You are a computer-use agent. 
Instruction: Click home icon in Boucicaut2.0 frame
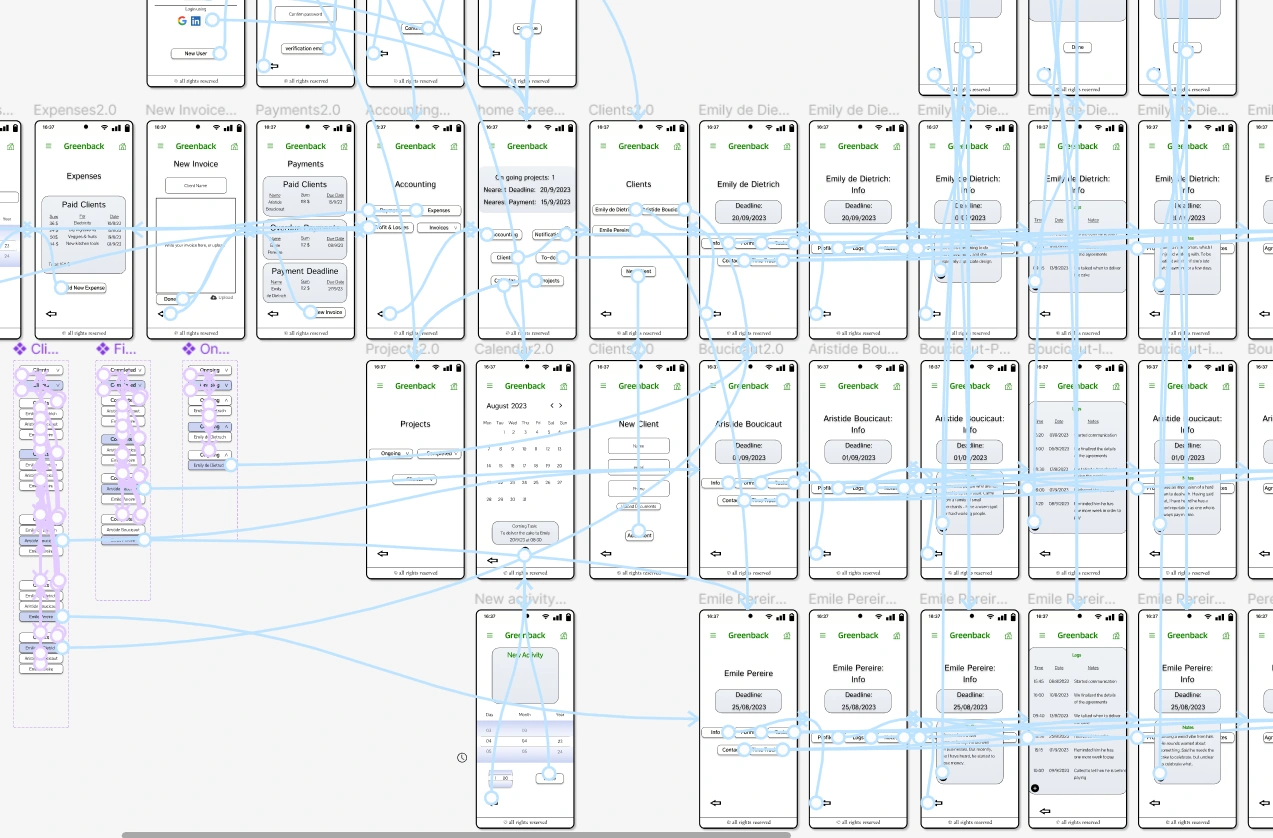[x=787, y=386]
